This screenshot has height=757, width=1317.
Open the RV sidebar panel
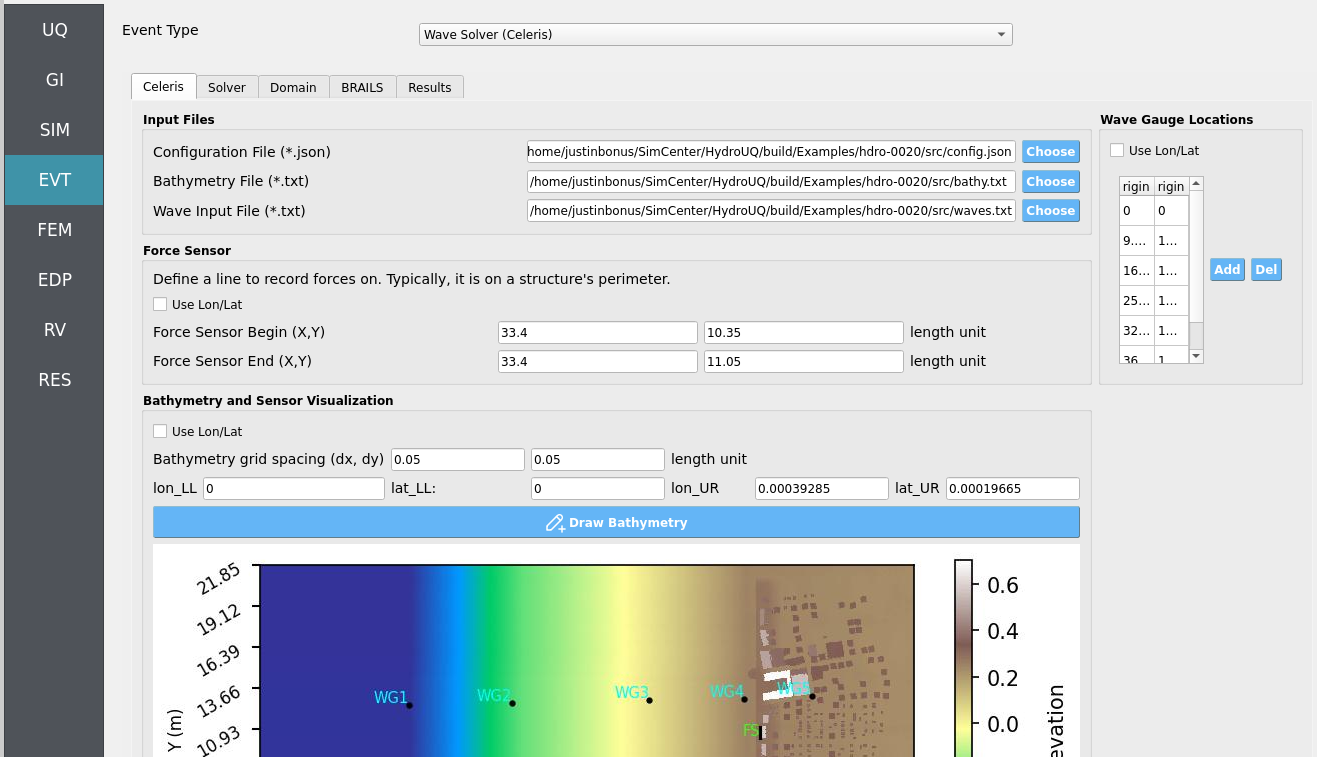[x=54, y=330]
